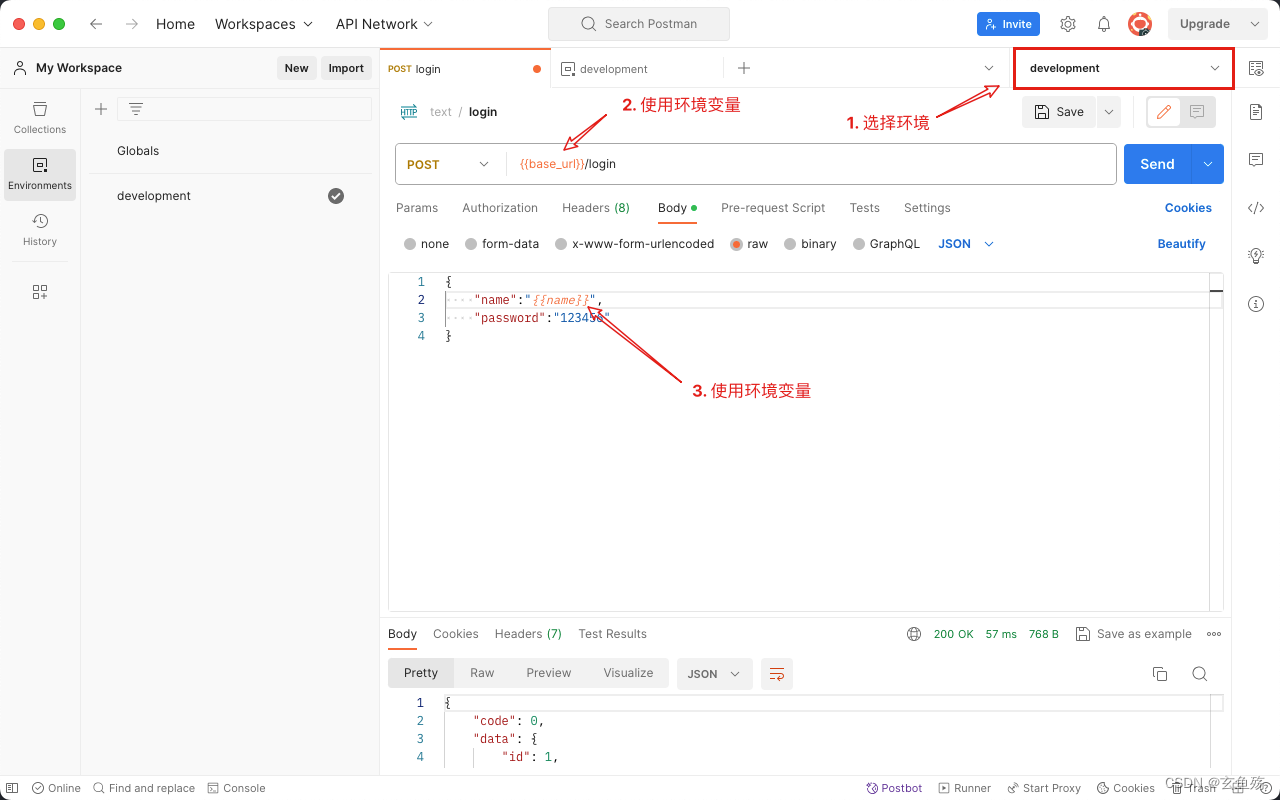Screen dimensions: 1280x800
Task: Expand the Upgrade dropdown arrow
Action: [1256, 24]
